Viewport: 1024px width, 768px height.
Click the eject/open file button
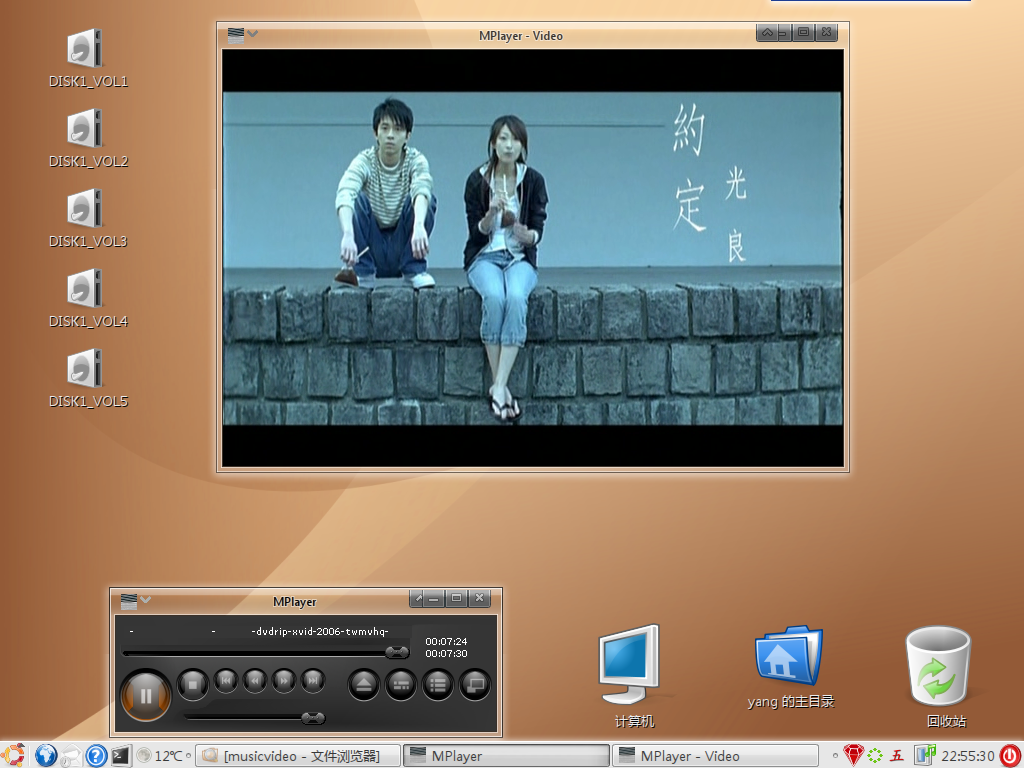coord(364,684)
